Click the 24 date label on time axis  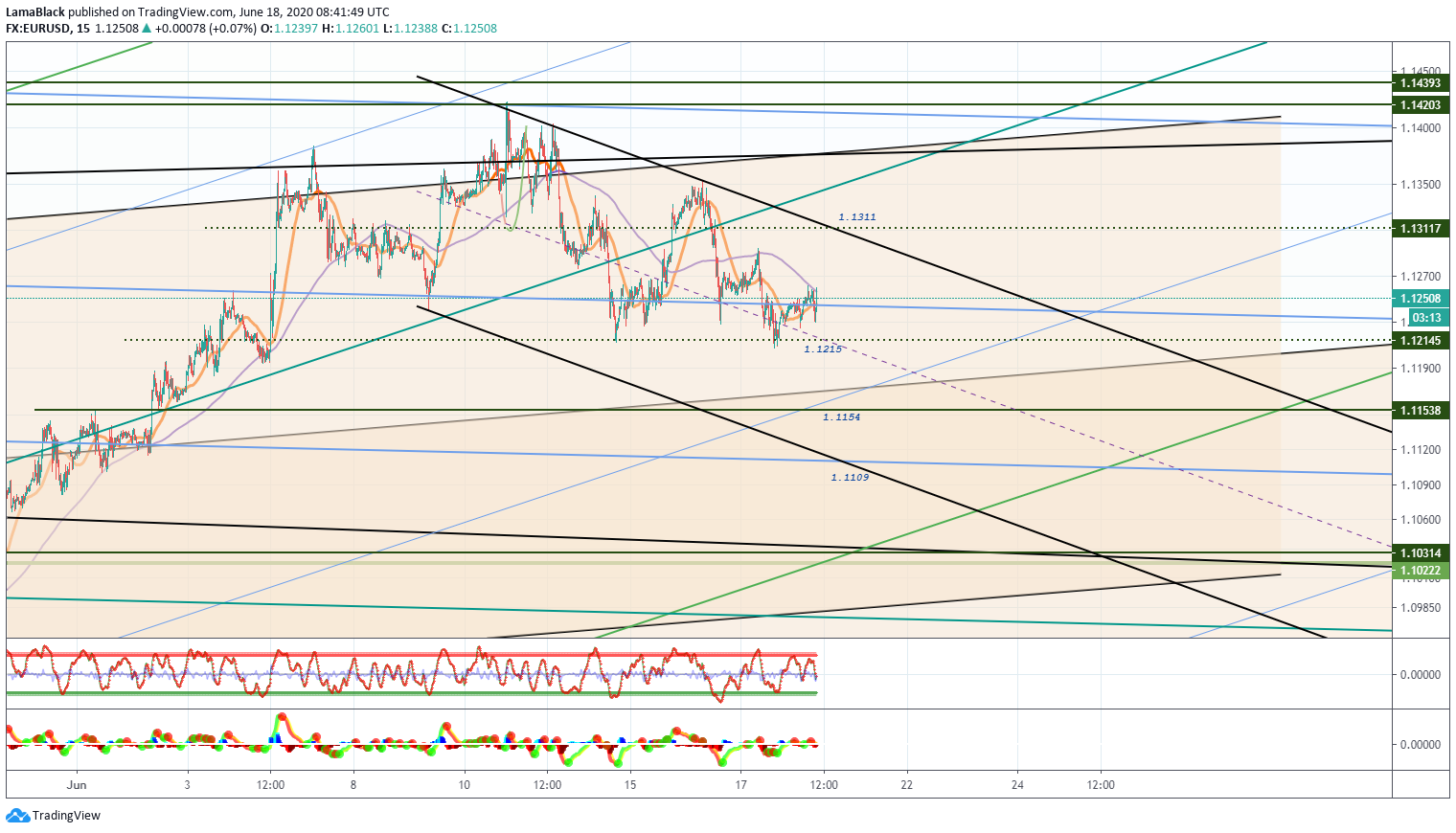point(1017,785)
